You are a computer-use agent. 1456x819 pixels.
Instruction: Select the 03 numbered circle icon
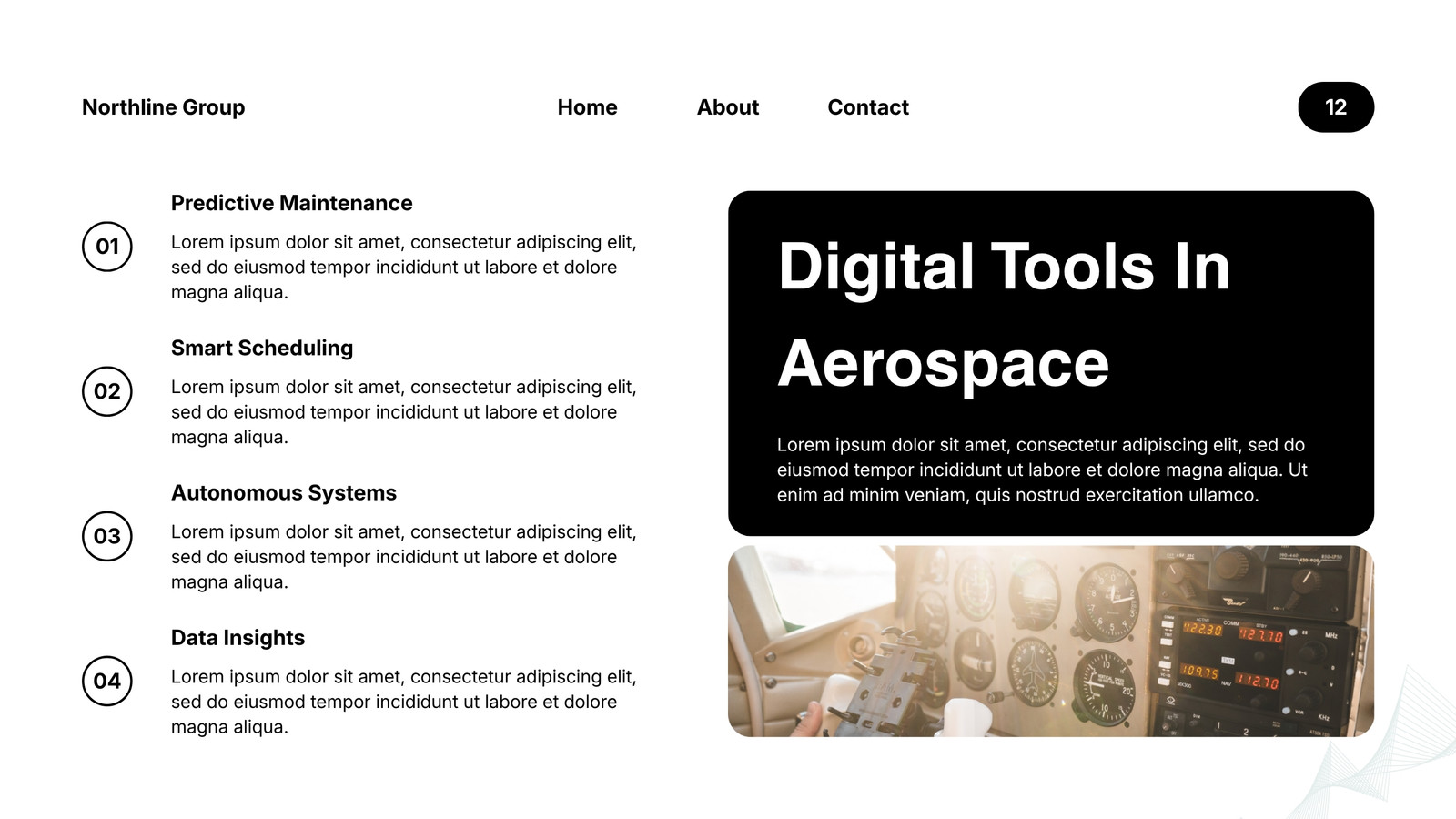pyautogui.click(x=107, y=536)
